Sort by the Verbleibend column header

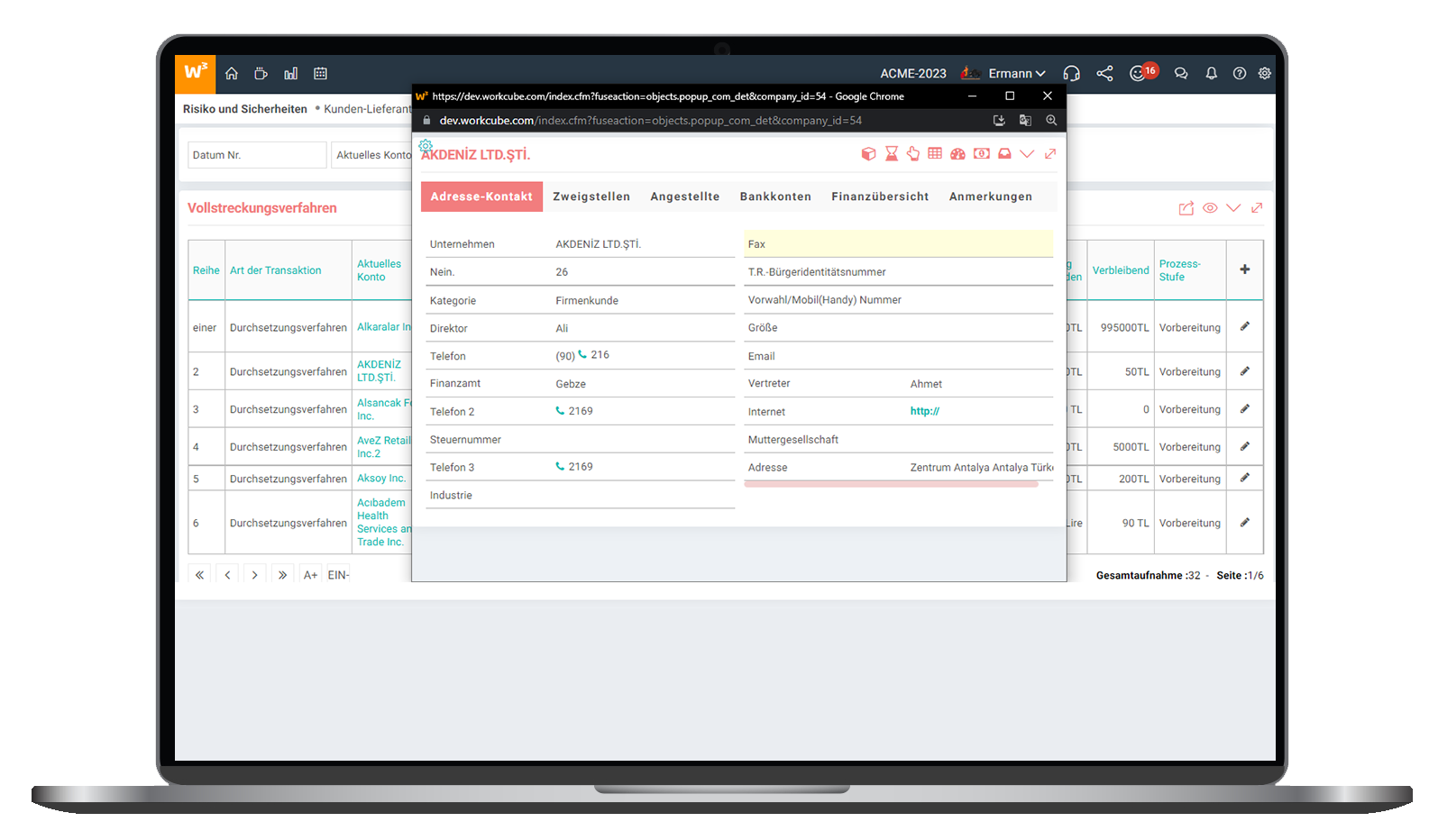1121,270
